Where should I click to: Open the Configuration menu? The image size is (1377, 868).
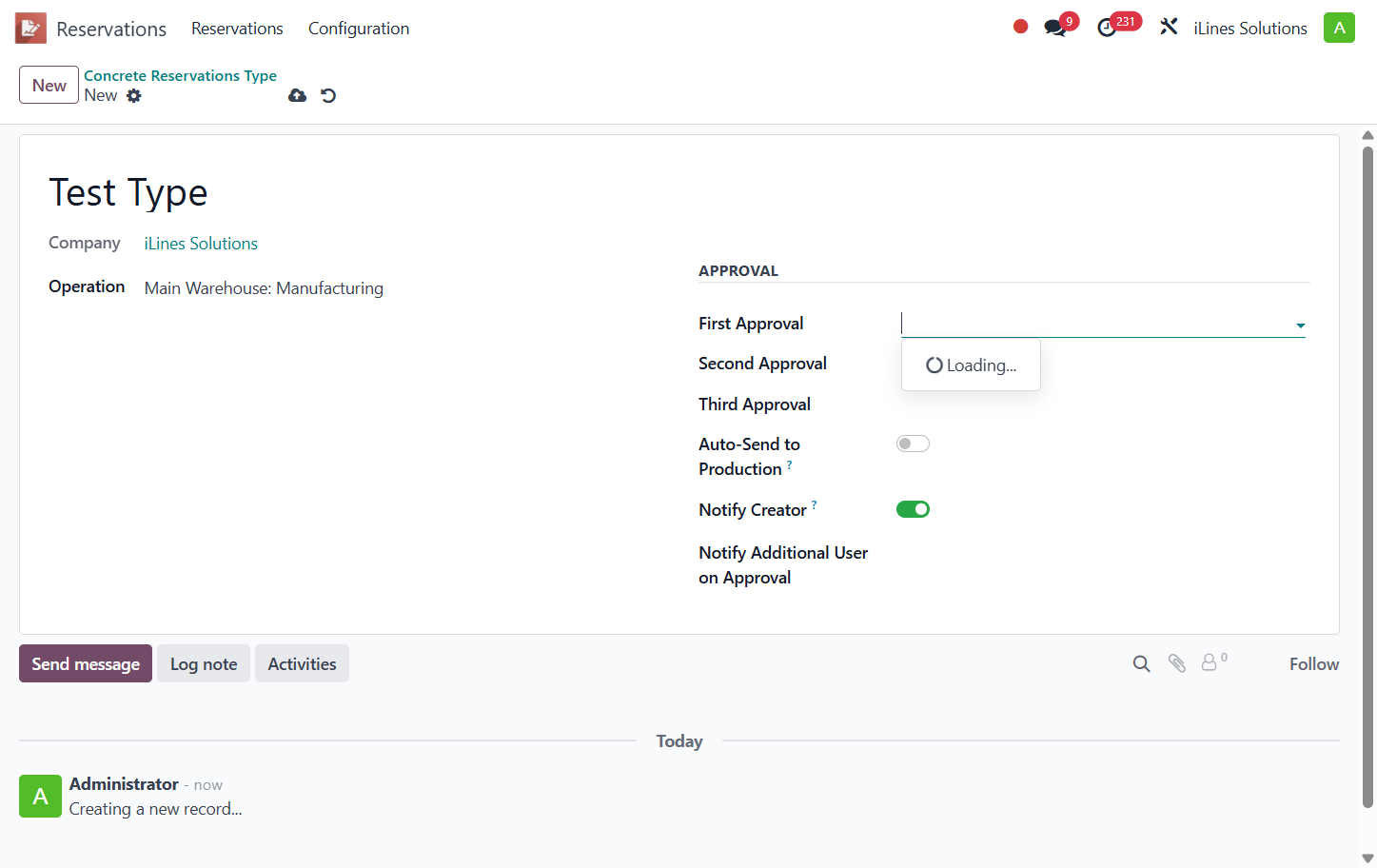coord(359,29)
